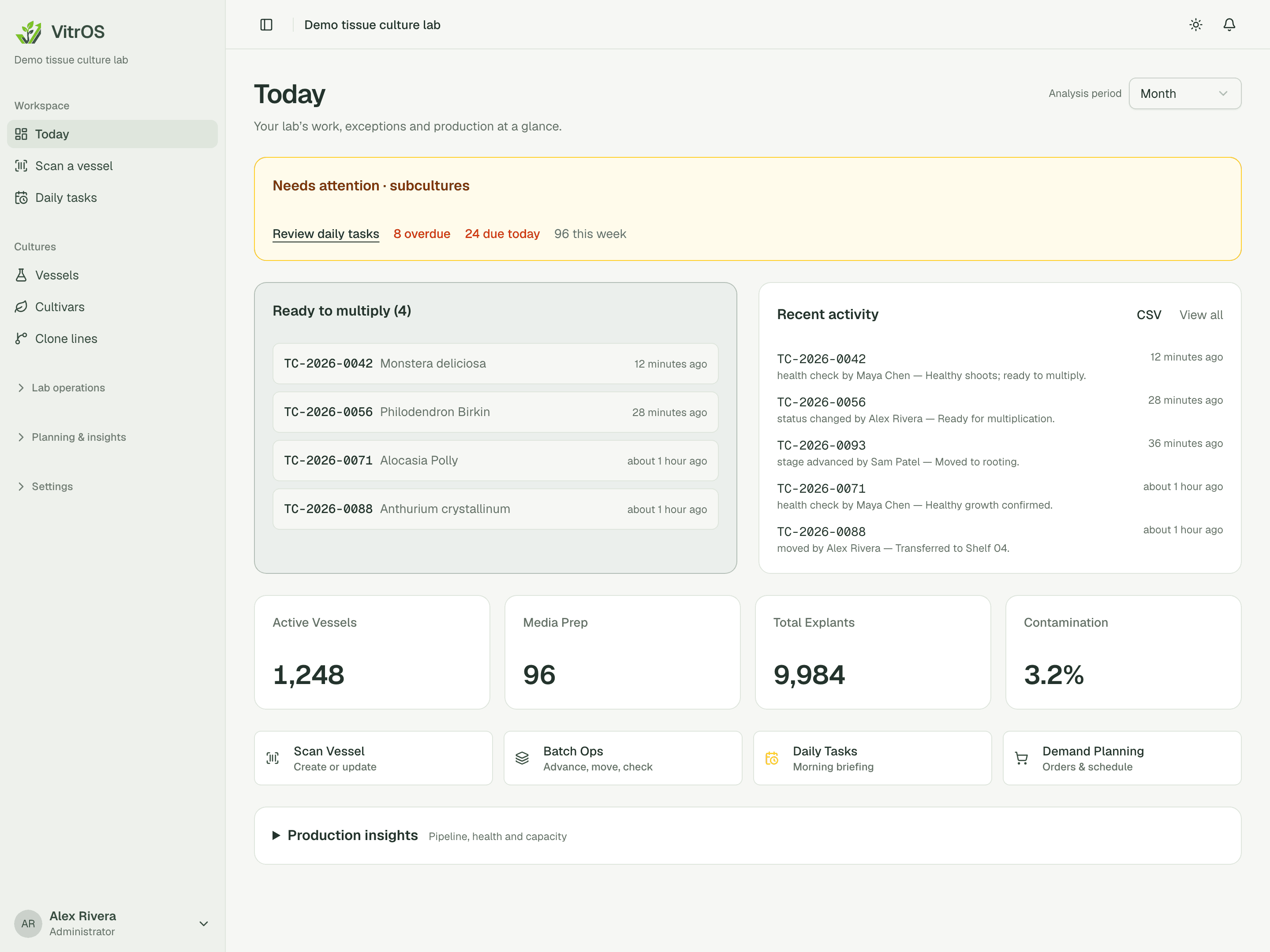Click the AR user avatar
The width and height of the screenshot is (1270, 952).
click(28, 923)
